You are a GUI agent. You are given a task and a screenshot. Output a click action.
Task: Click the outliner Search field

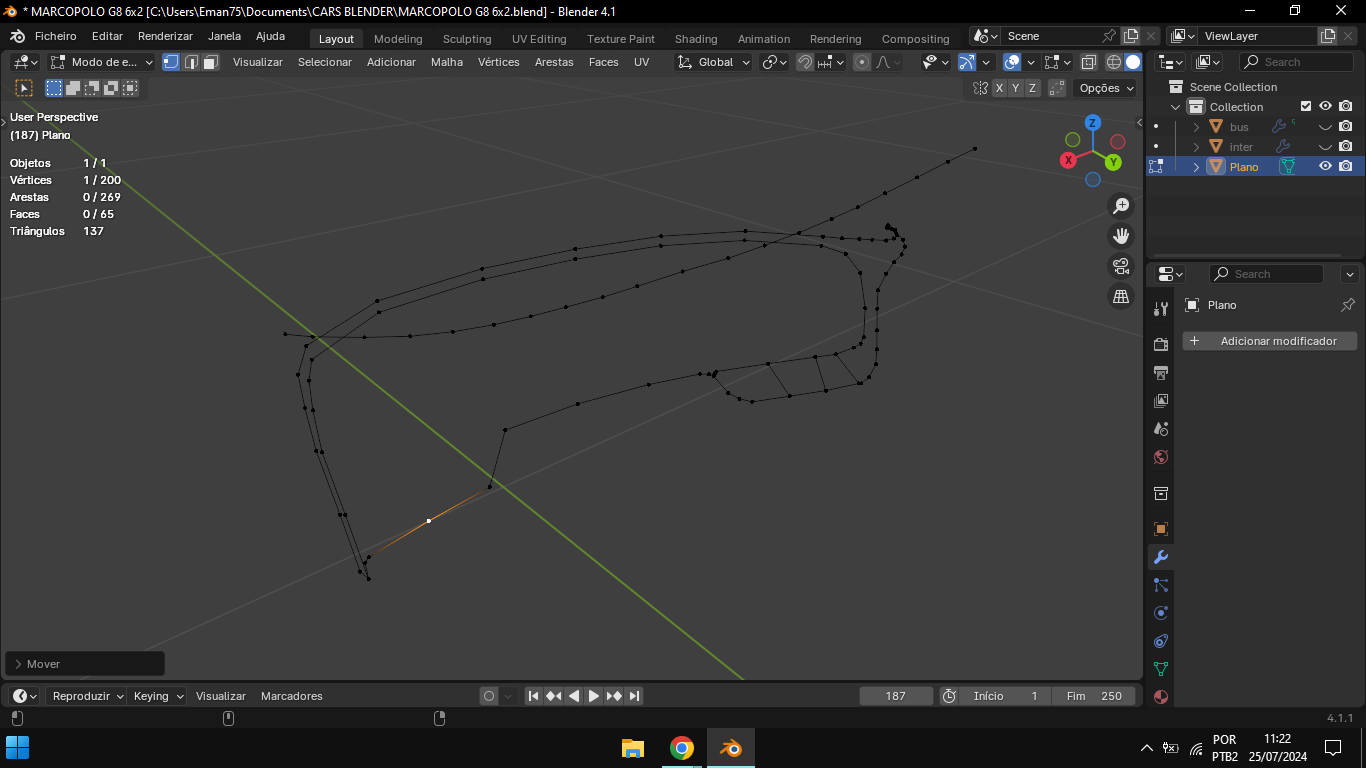(x=1296, y=62)
